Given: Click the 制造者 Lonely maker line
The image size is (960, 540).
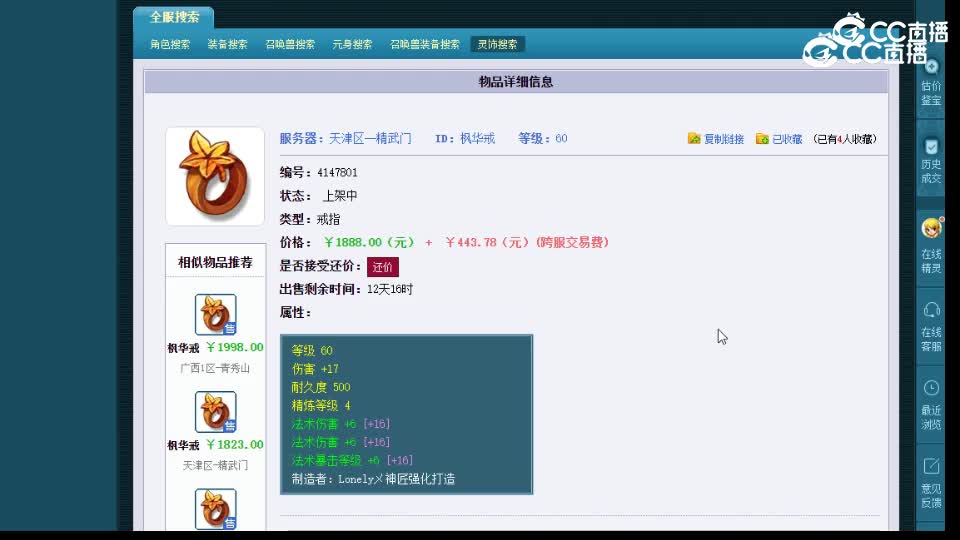Looking at the screenshot, I should [373, 479].
